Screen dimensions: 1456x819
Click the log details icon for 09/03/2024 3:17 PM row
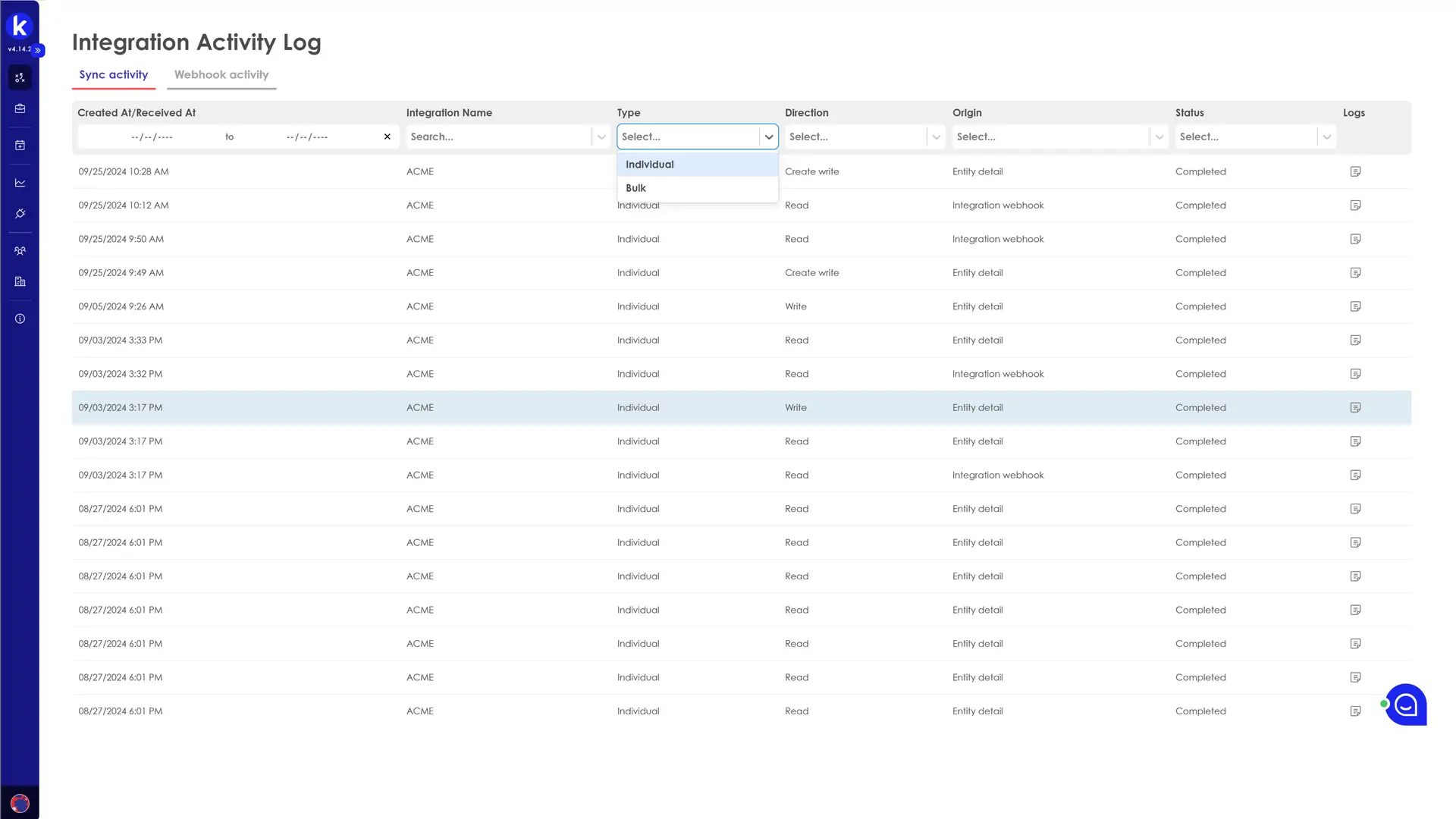click(x=1355, y=407)
